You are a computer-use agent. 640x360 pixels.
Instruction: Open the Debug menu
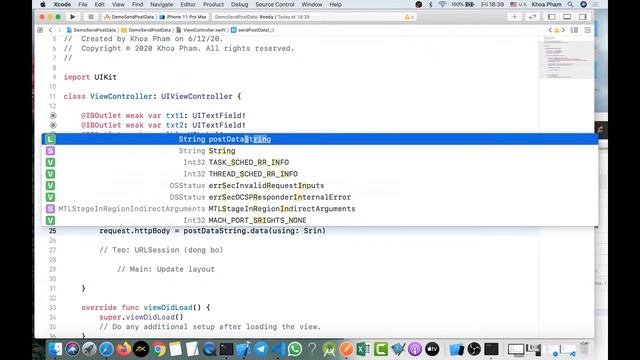(x=240, y=4)
